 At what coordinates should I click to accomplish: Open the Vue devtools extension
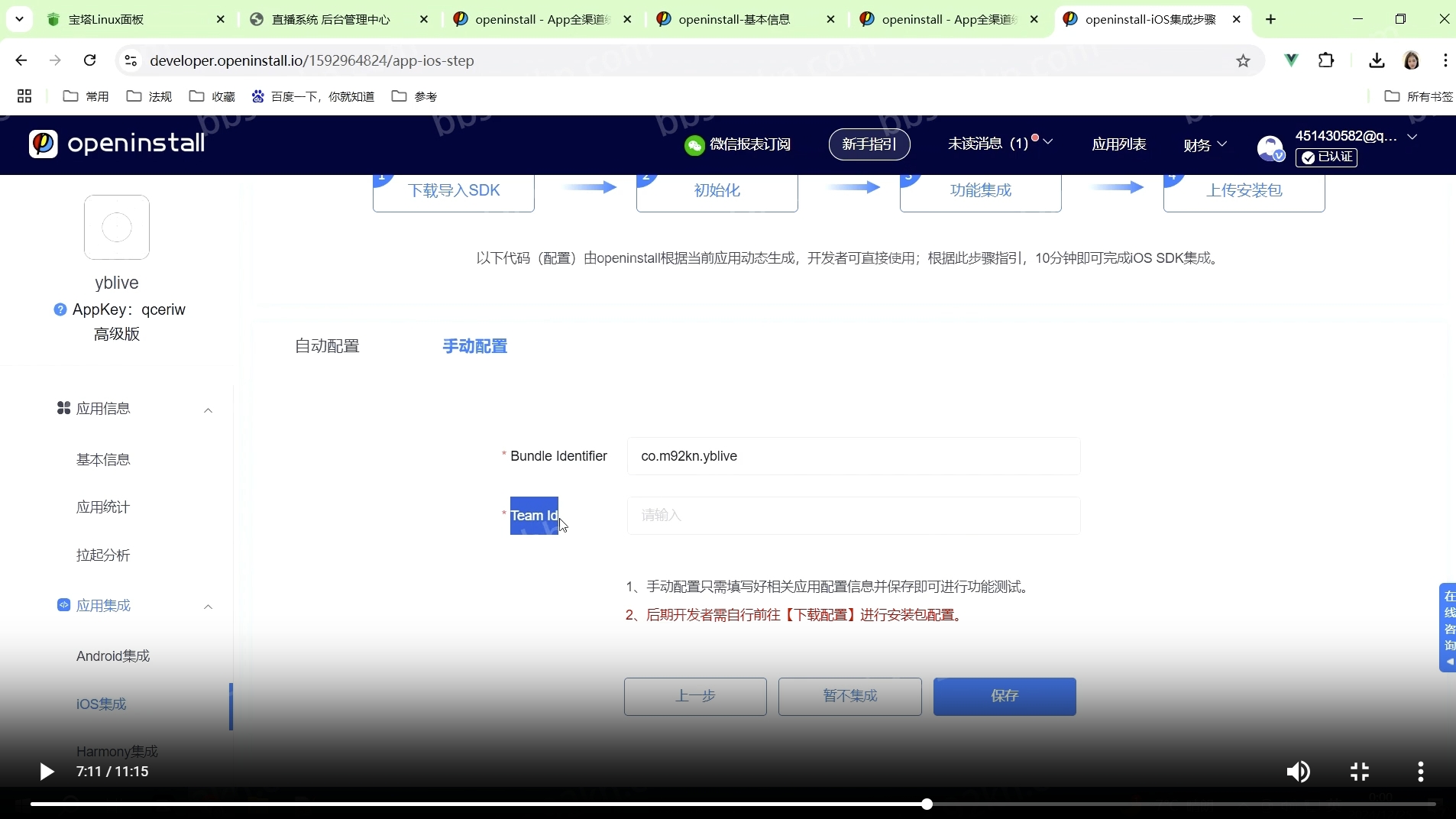tap(1292, 60)
